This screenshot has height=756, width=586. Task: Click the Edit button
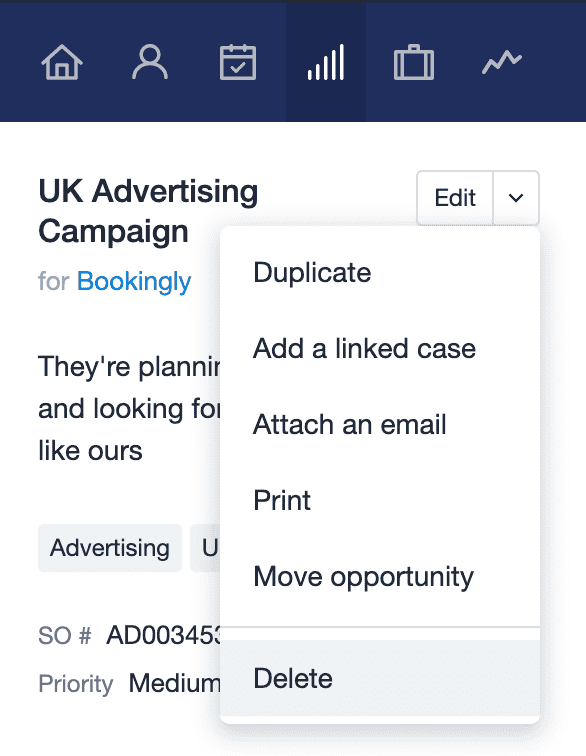[x=455, y=198]
